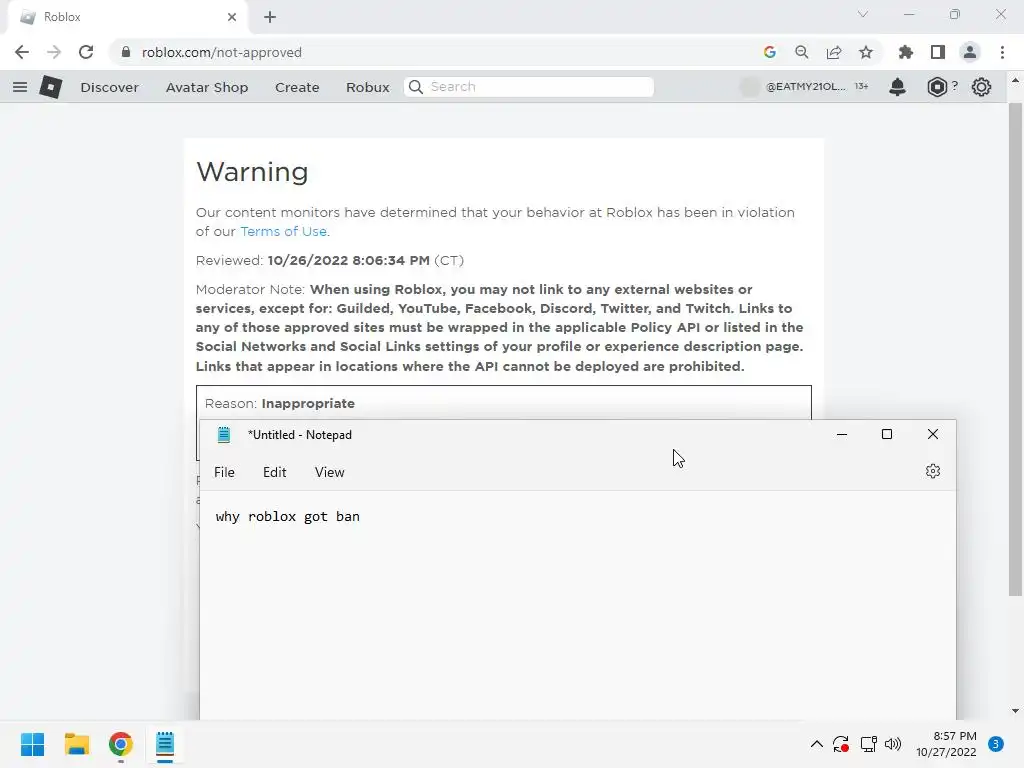The height and width of the screenshot is (768, 1024).
Task: Open Notepad File menu
Action: pyautogui.click(x=224, y=472)
